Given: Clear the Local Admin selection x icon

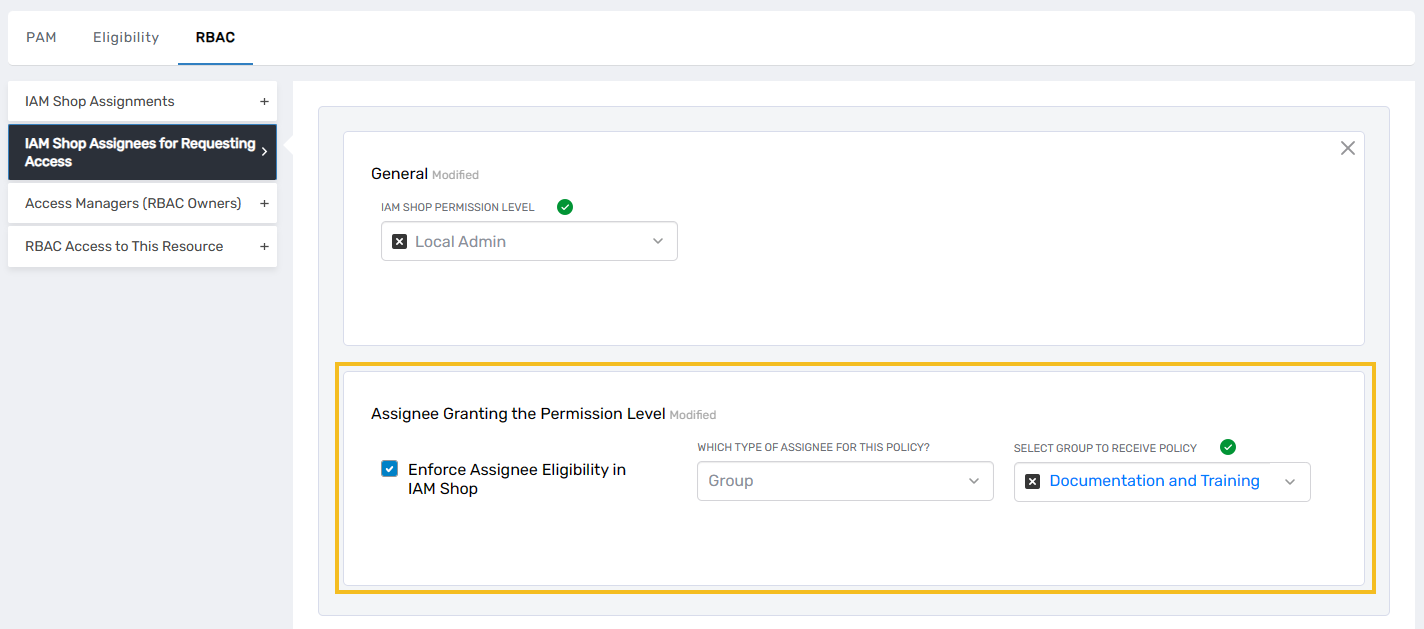Looking at the screenshot, I should coord(399,242).
